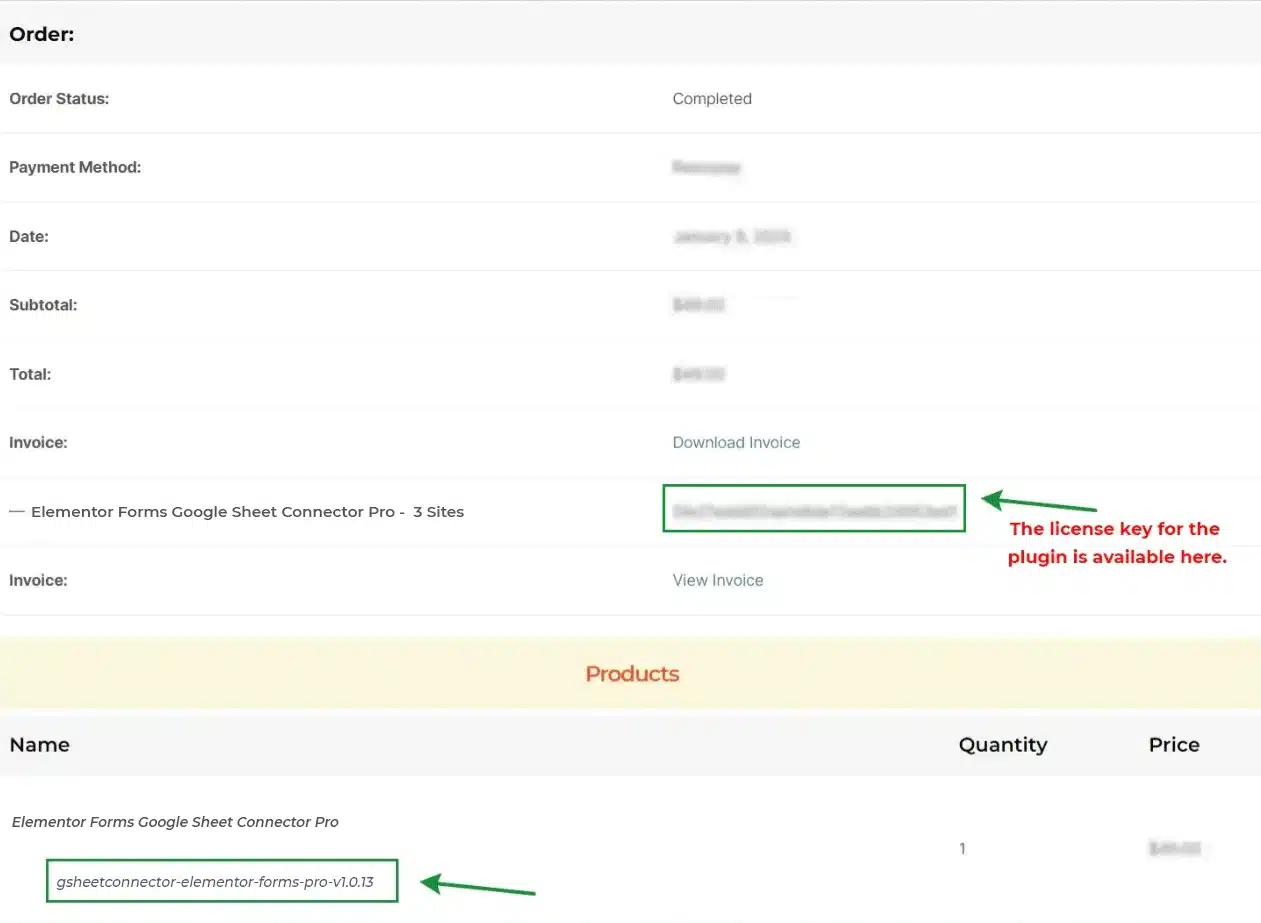Click the red license key annotation text
Viewport: 1261px width, 923px height.
[x=1116, y=543]
